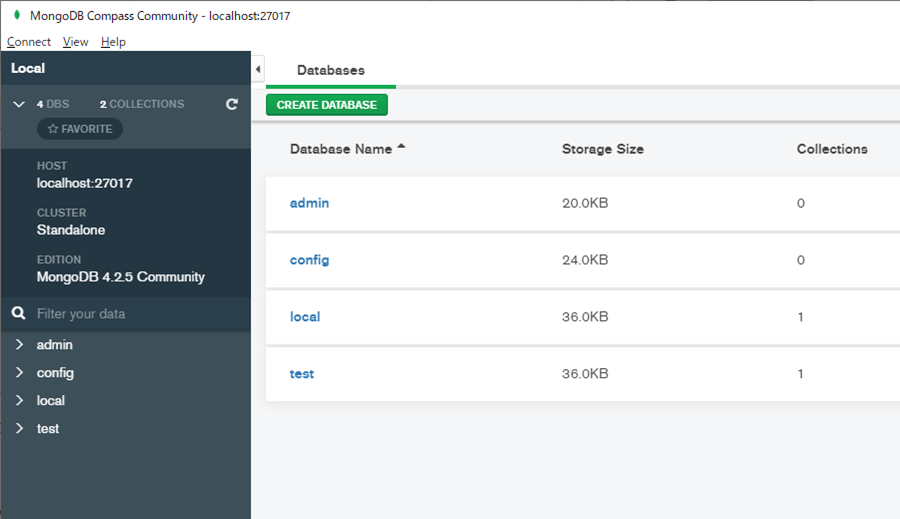The image size is (900, 519).
Task: Open the test database link in table
Action: tap(302, 374)
